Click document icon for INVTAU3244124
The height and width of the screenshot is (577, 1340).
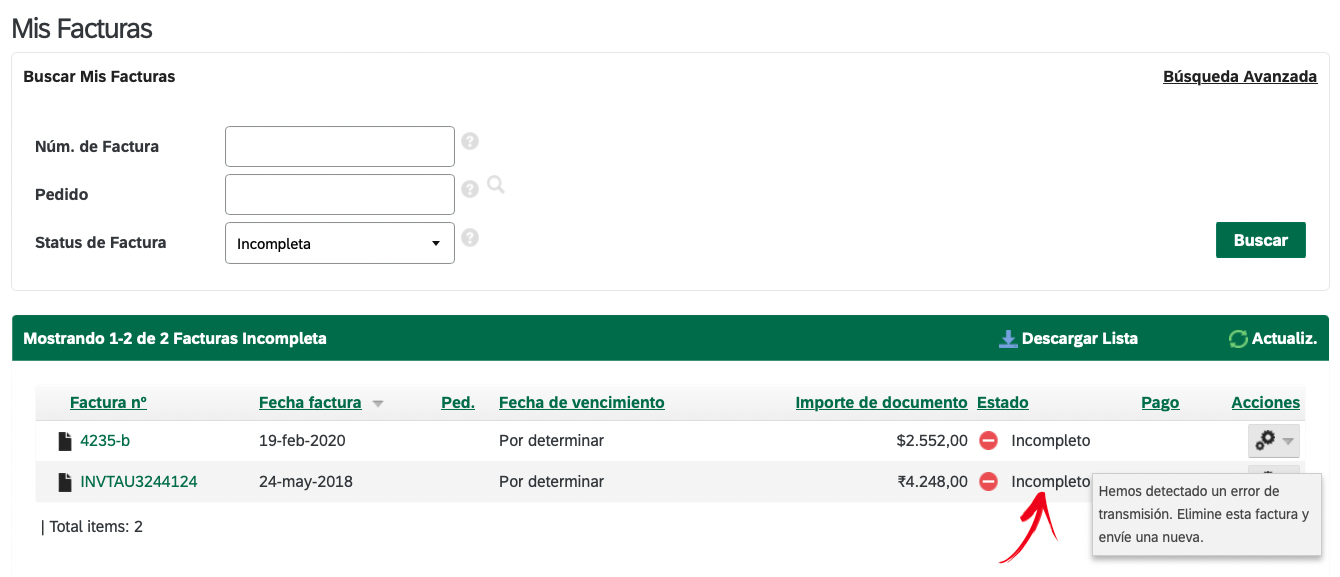65,482
